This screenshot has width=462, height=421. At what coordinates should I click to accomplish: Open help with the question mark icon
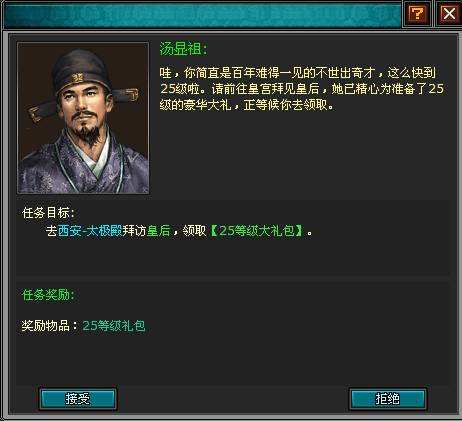tap(417, 14)
